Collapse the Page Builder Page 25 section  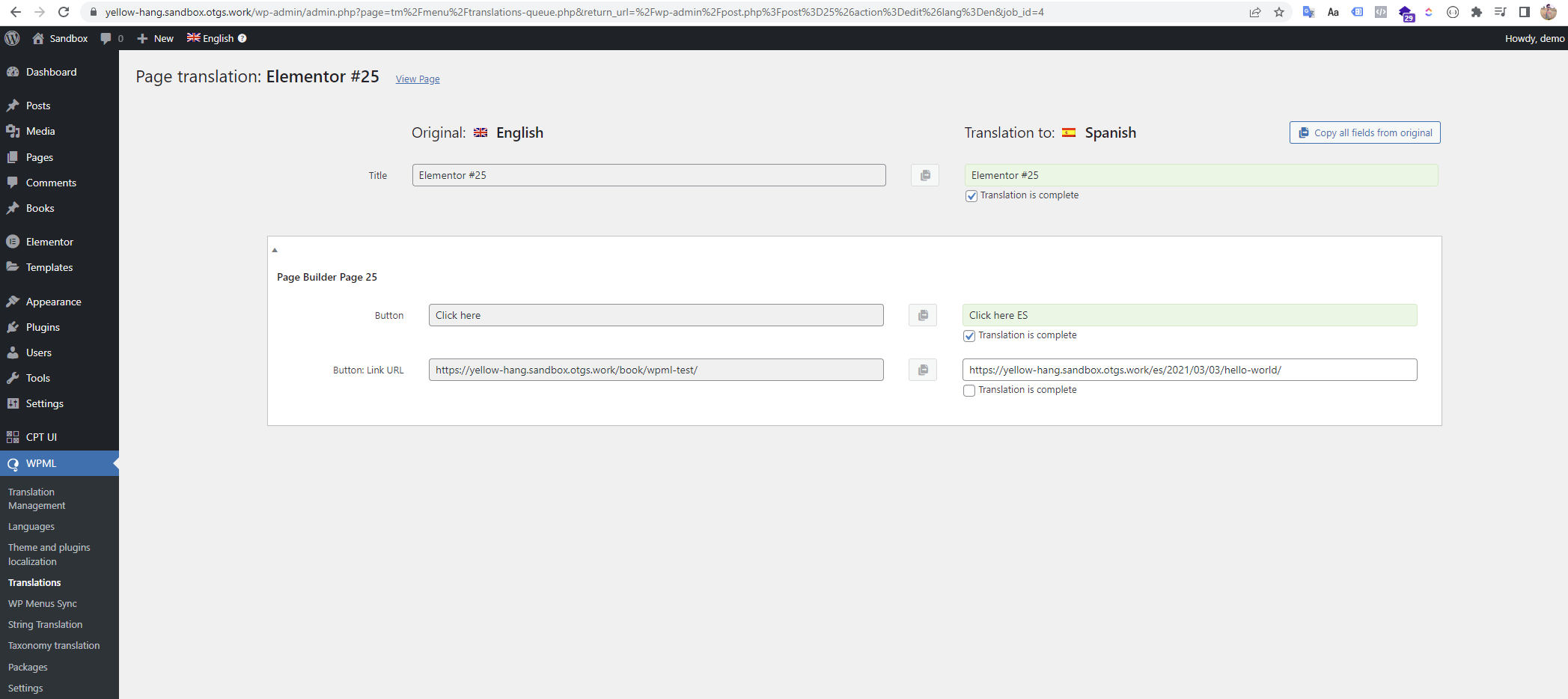275,250
